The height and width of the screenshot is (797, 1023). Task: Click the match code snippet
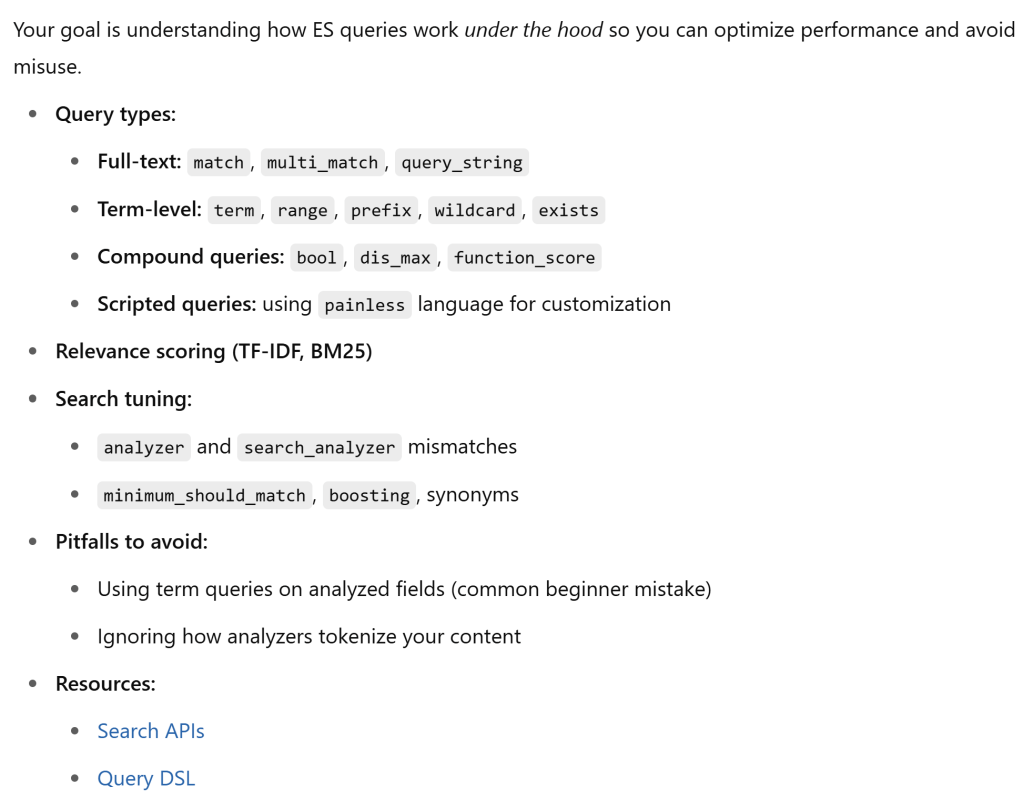coord(218,163)
